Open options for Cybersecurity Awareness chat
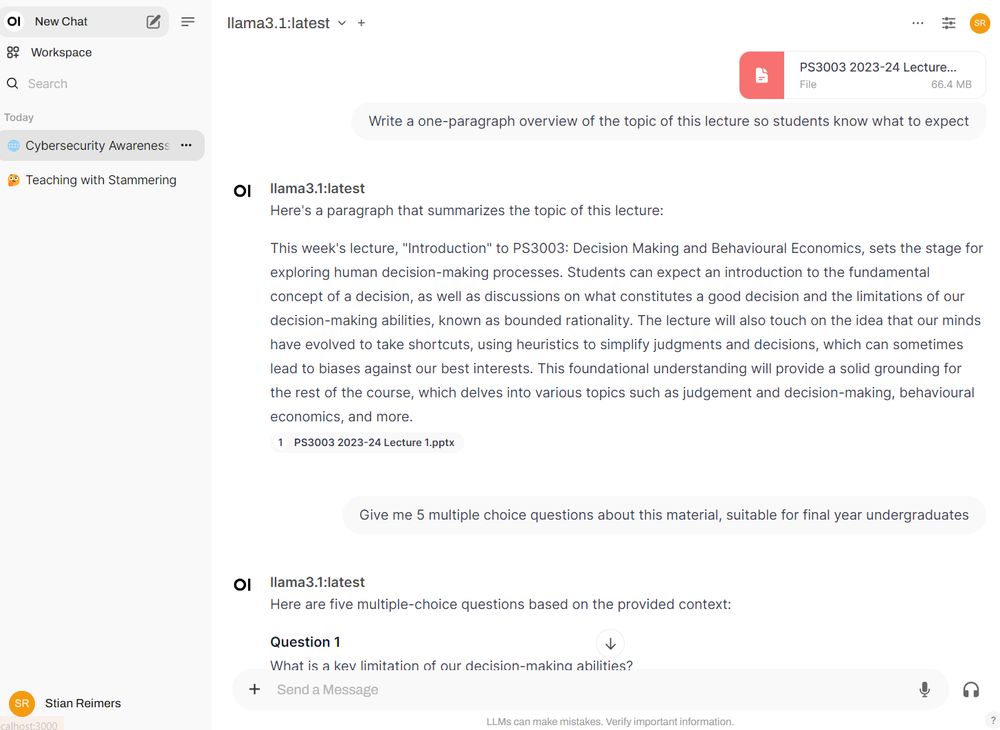The height and width of the screenshot is (730, 1000). pos(186,145)
